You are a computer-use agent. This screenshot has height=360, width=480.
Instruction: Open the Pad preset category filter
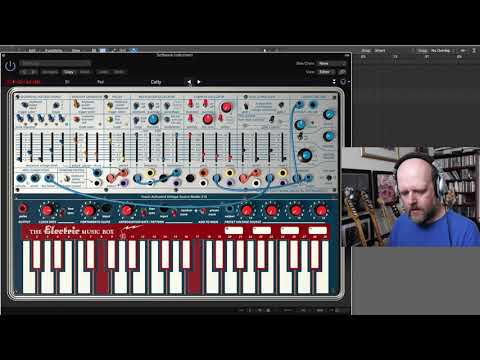coord(100,82)
